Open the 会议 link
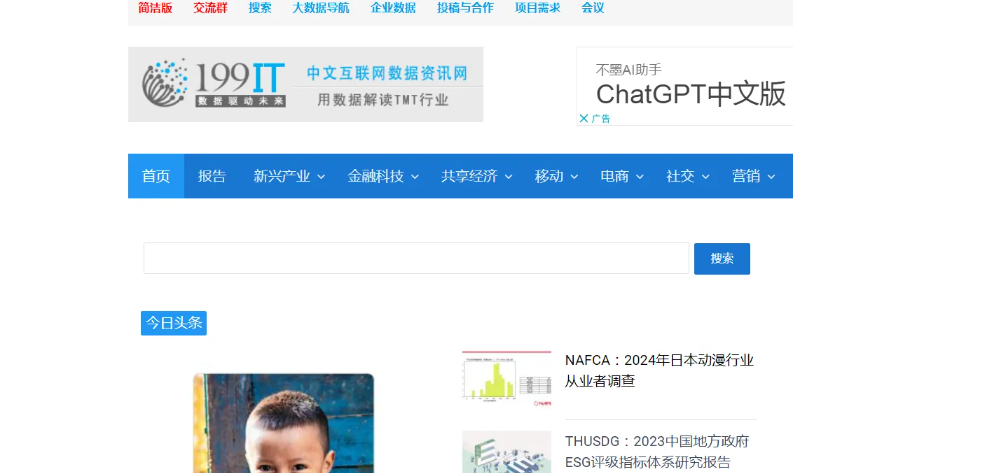Screen dimensions: 998x473 tap(593, 8)
